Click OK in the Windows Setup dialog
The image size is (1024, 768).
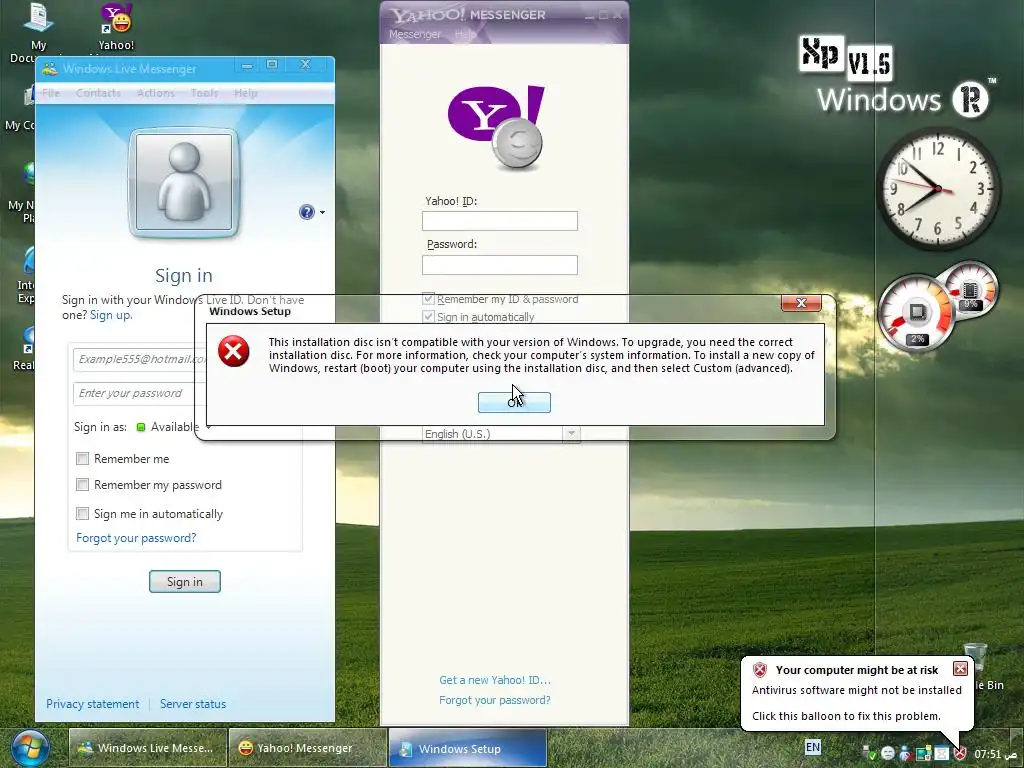(x=514, y=402)
